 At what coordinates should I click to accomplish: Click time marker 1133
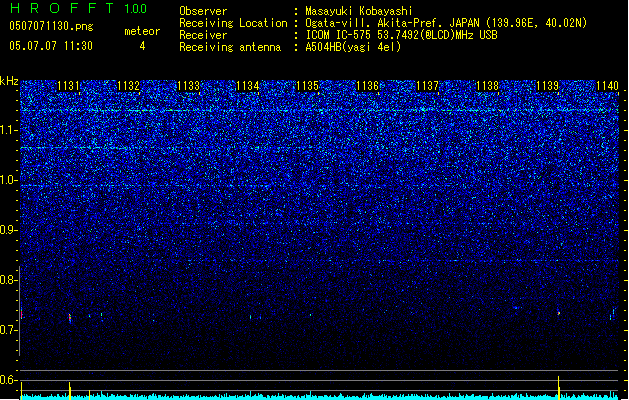[x=188, y=86]
